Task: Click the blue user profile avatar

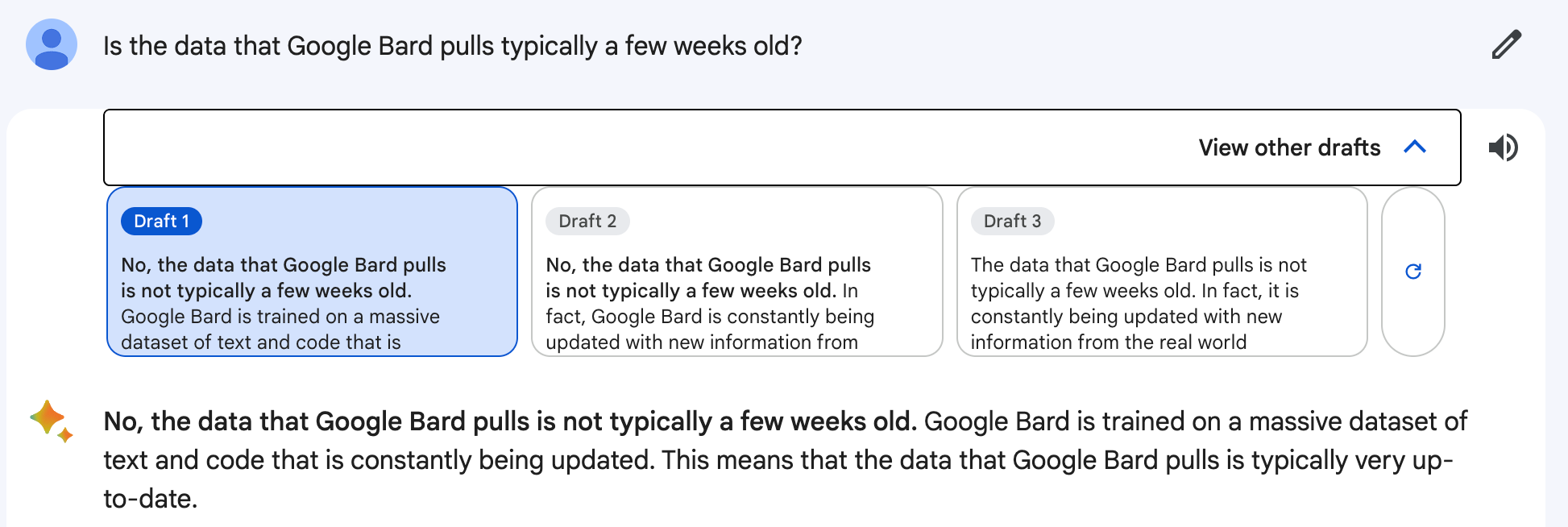Action: (x=52, y=44)
